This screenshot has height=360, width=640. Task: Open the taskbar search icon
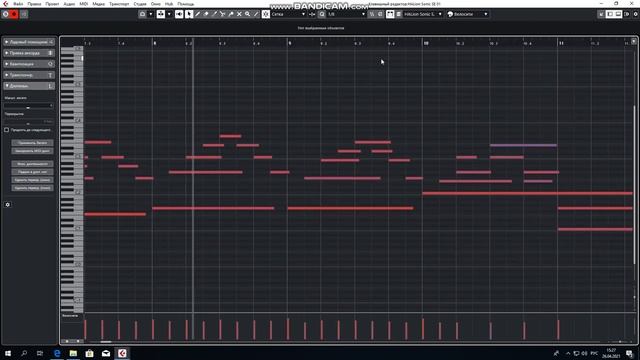(24, 353)
